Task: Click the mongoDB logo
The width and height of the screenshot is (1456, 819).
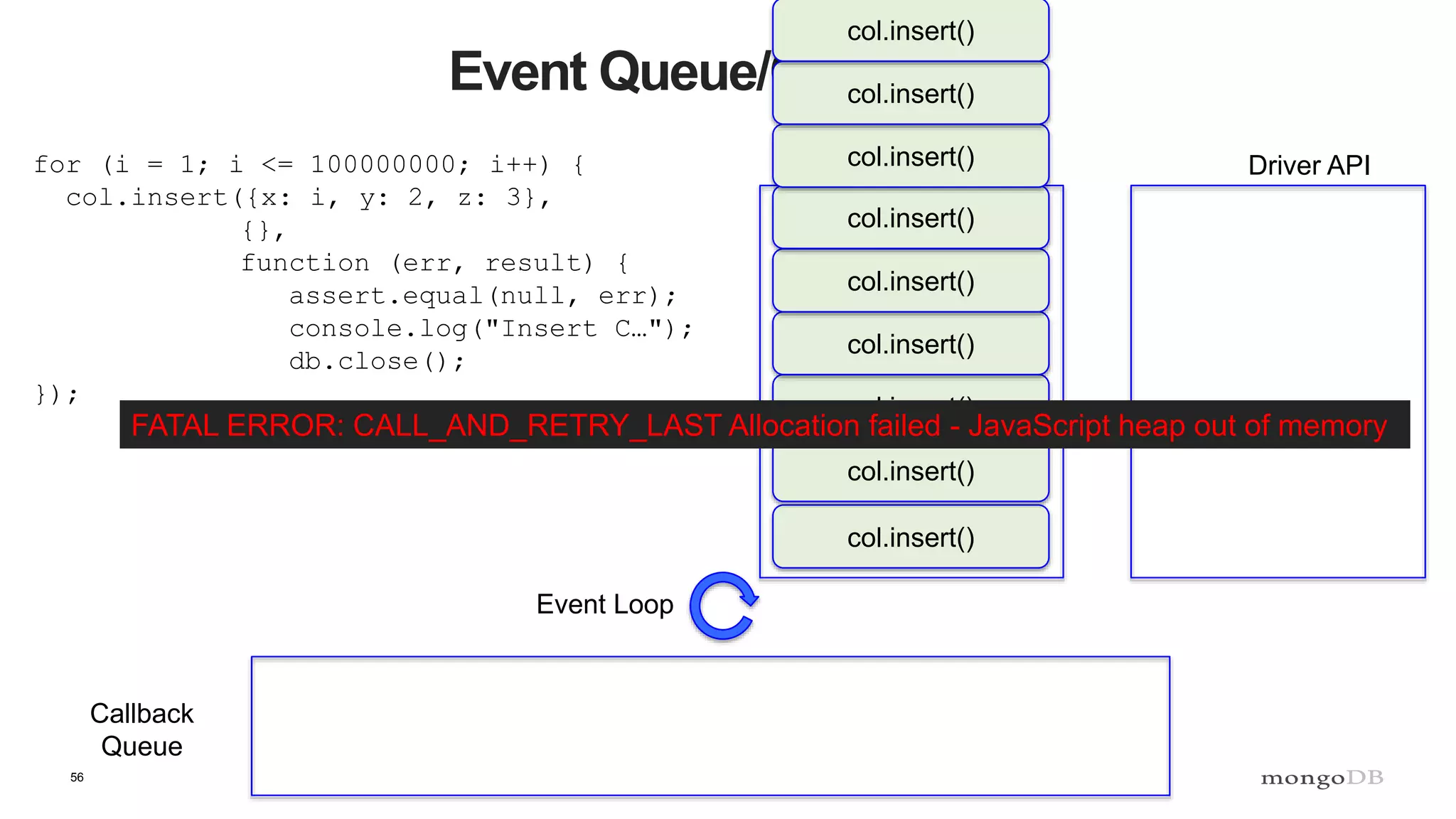Action: point(1322,778)
